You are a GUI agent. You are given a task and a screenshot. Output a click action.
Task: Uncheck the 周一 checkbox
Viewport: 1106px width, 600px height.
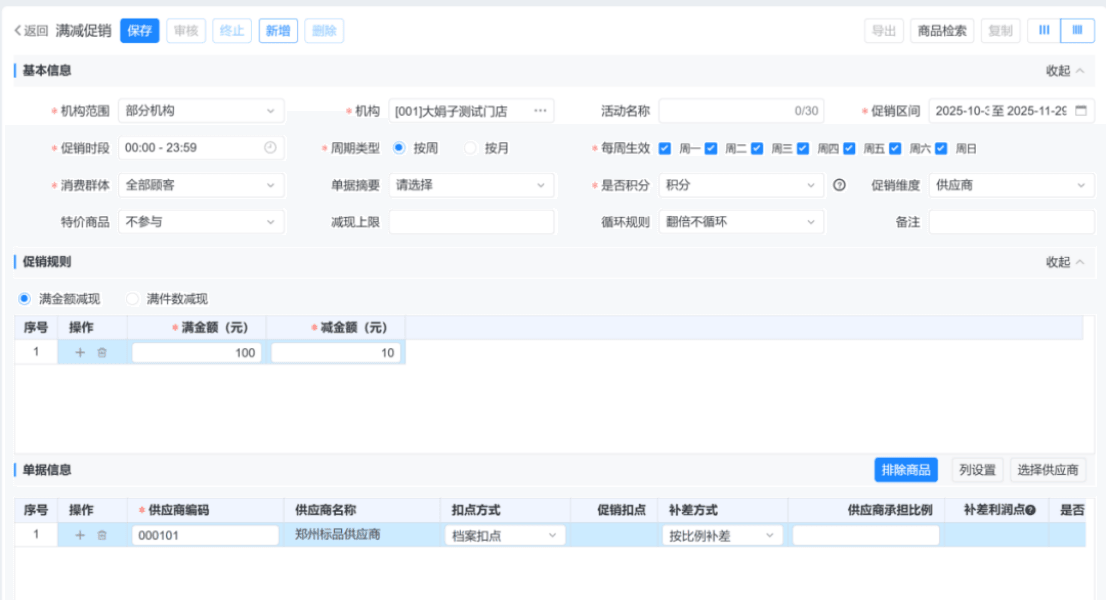665,148
